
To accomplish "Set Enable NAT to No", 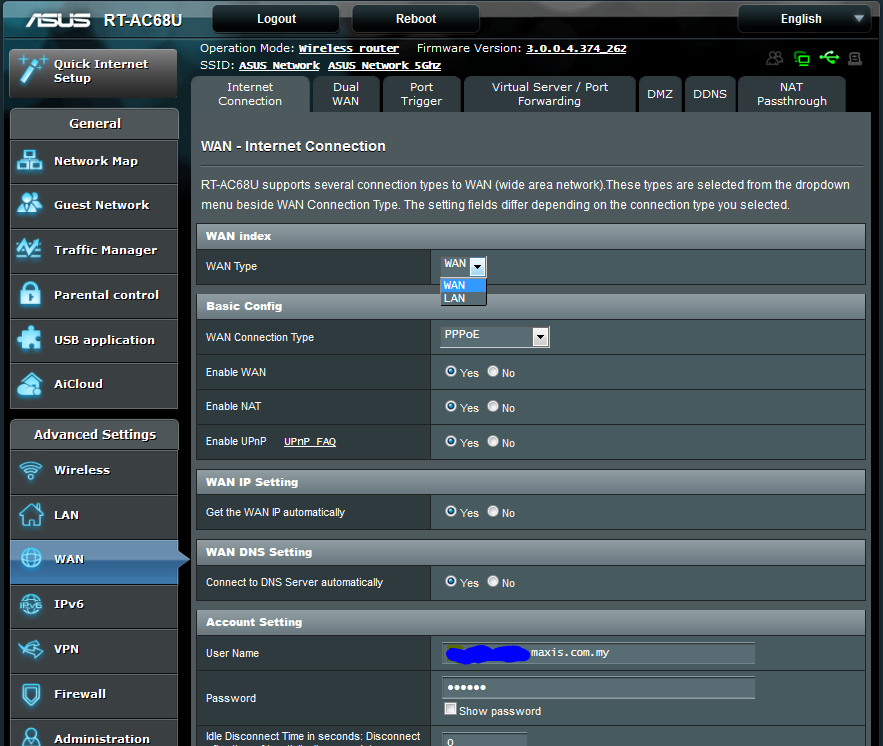I will (493, 406).
